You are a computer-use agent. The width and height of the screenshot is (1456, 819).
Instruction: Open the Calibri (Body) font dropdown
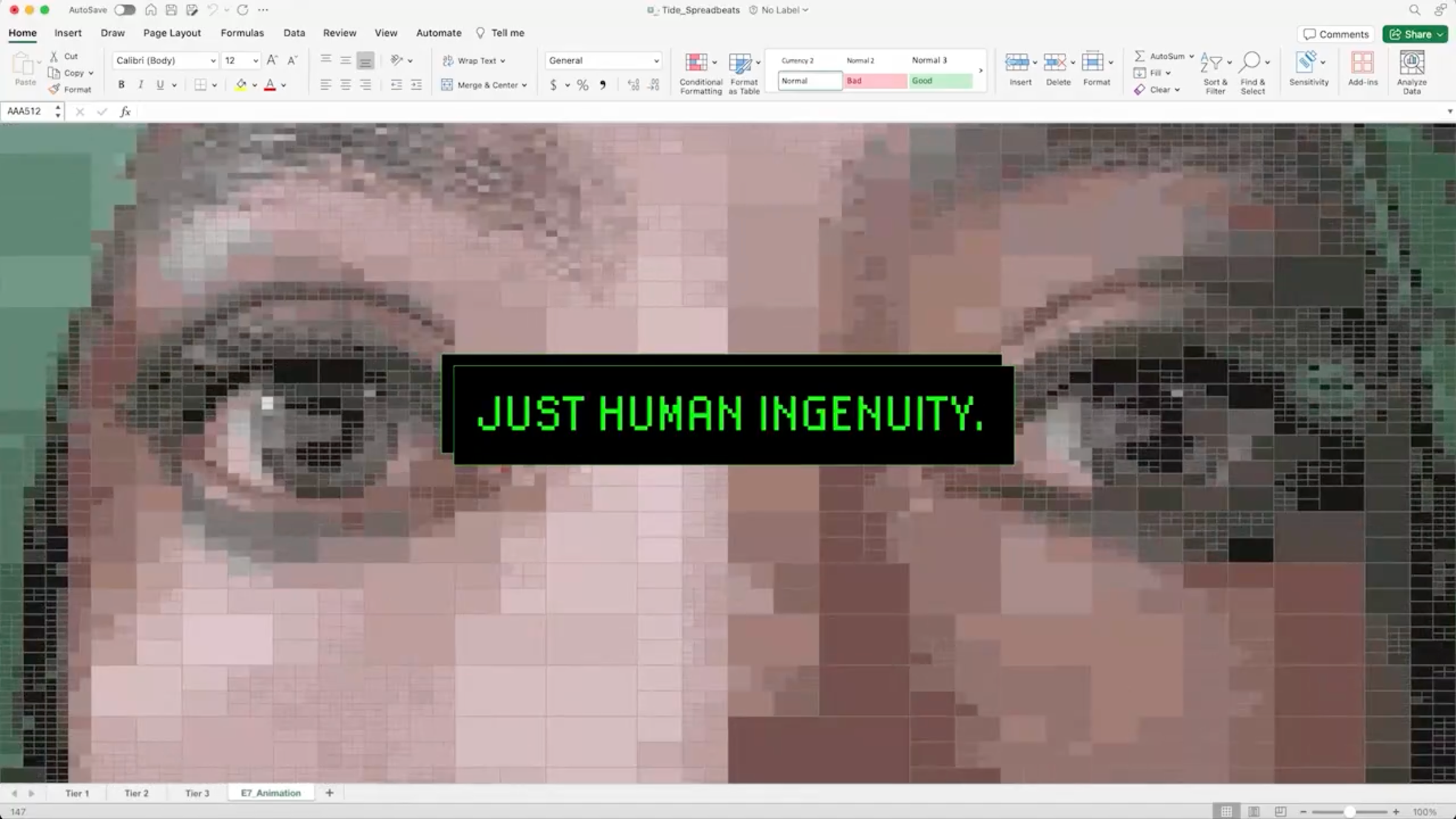[x=213, y=61]
